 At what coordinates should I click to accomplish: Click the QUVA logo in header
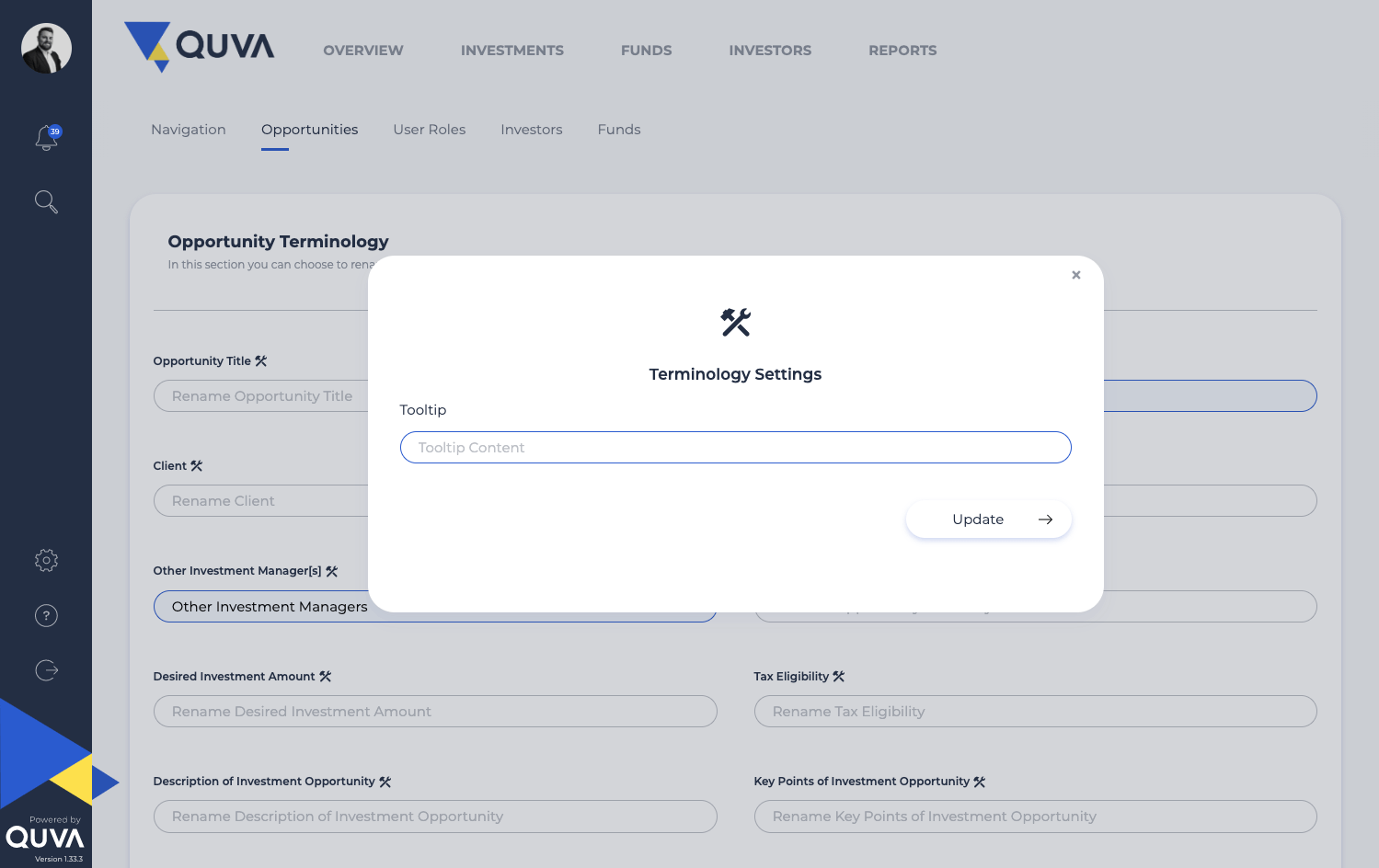point(200,46)
